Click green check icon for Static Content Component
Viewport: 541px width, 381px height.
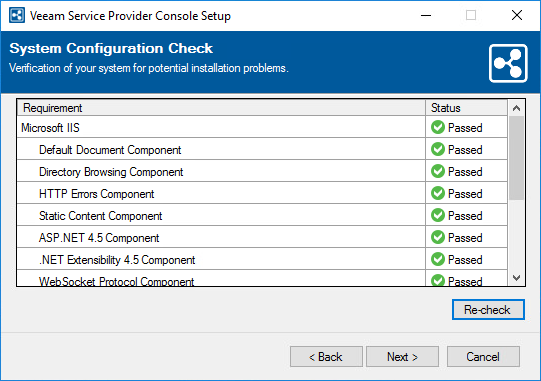coord(438,216)
